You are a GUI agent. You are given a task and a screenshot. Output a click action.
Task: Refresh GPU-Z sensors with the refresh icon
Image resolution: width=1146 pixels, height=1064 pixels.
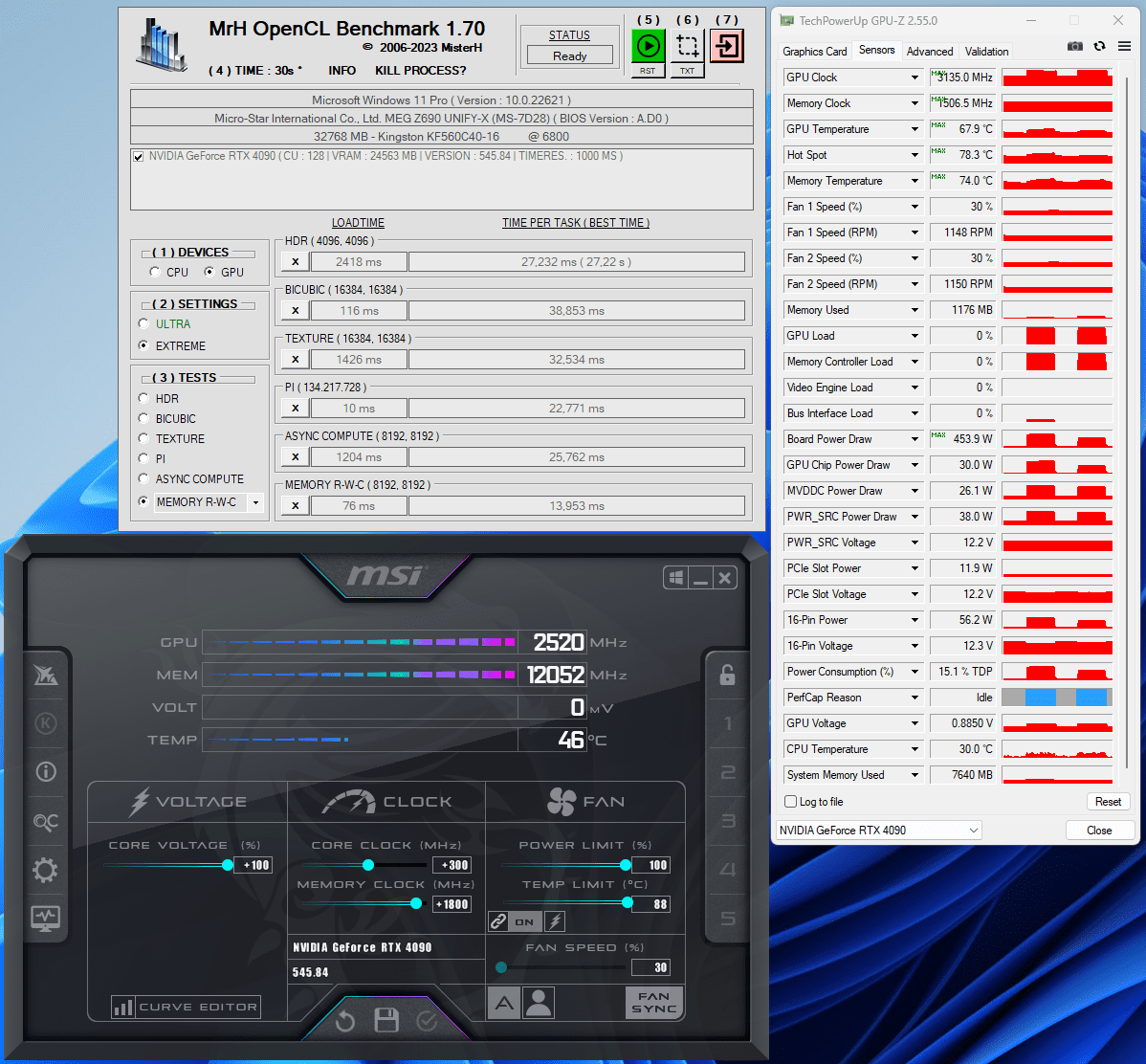pos(1099,46)
